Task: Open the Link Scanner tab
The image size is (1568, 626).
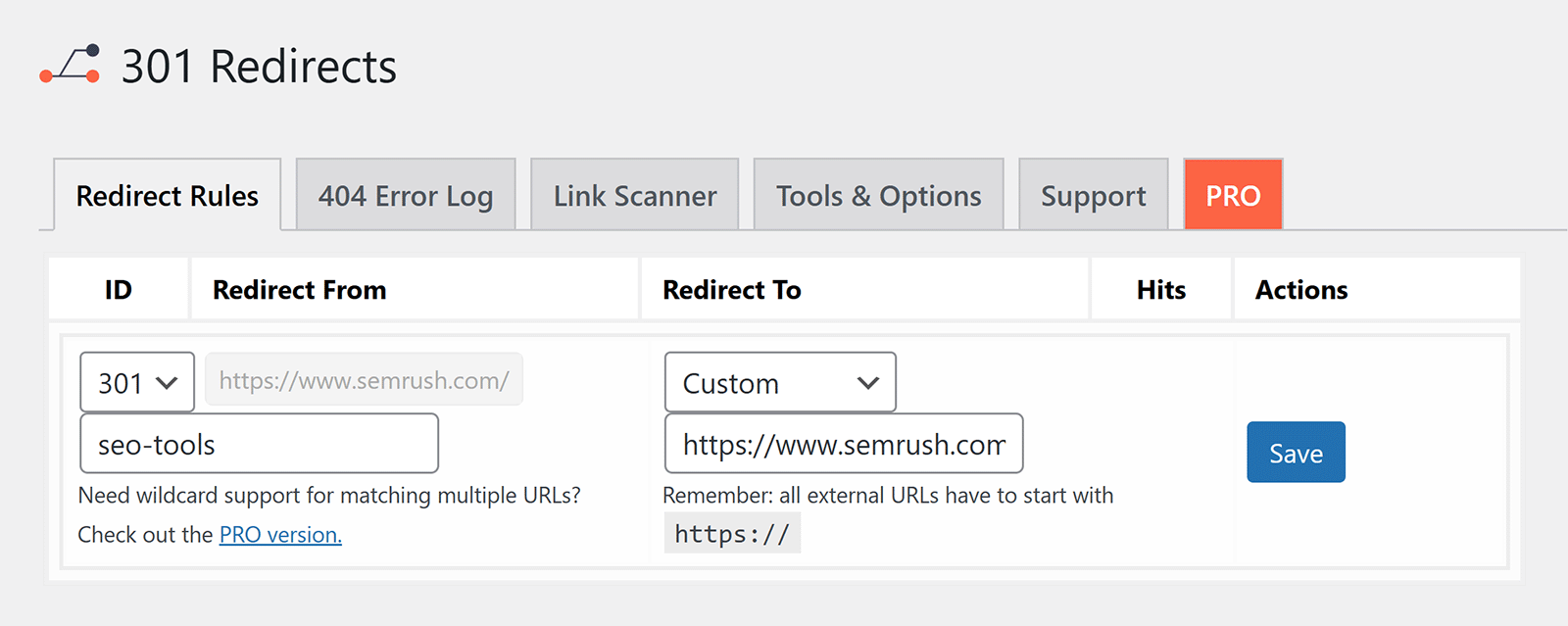Action: point(634,195)
